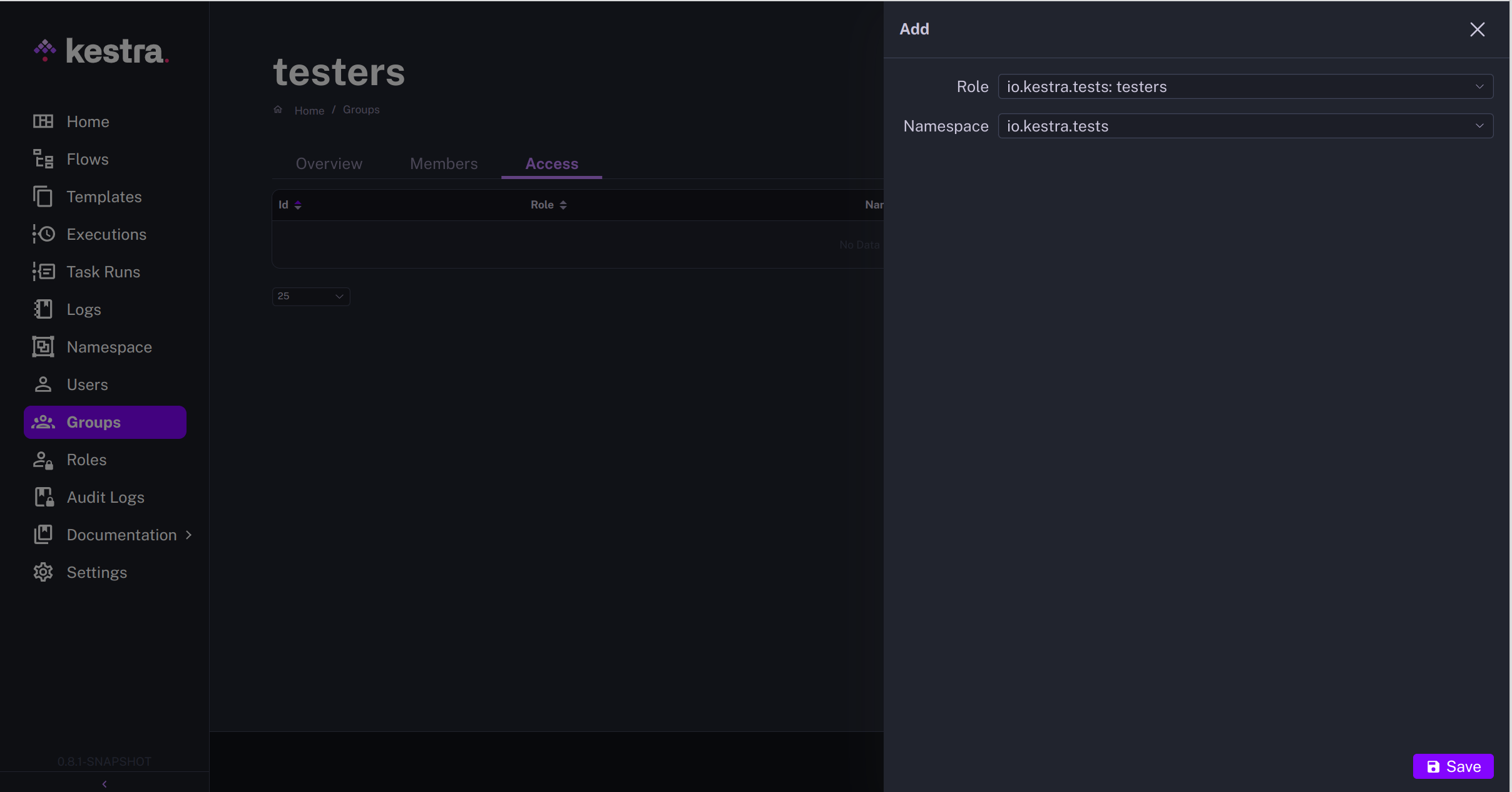Click the Task Runs sidebar icon
Screen dimensions: 1512x792
(43, 272)
